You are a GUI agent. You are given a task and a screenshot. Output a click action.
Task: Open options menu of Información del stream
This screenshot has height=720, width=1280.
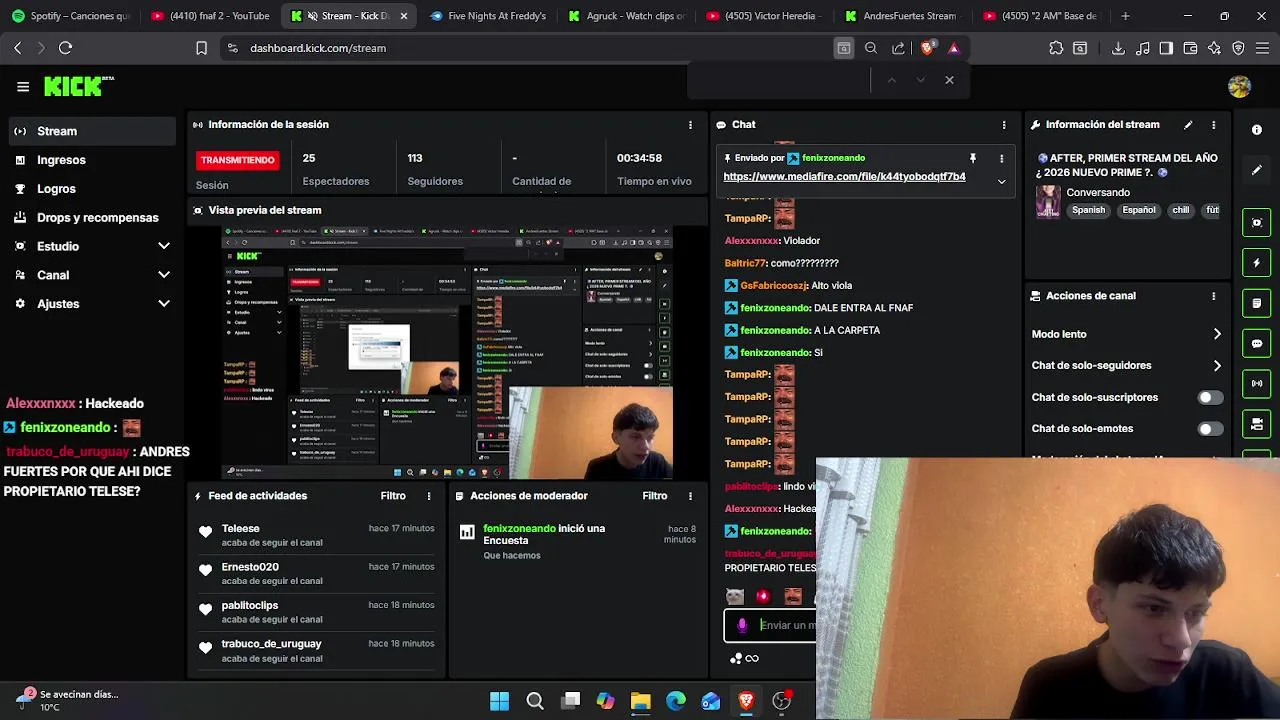(x=1213, y=125)
